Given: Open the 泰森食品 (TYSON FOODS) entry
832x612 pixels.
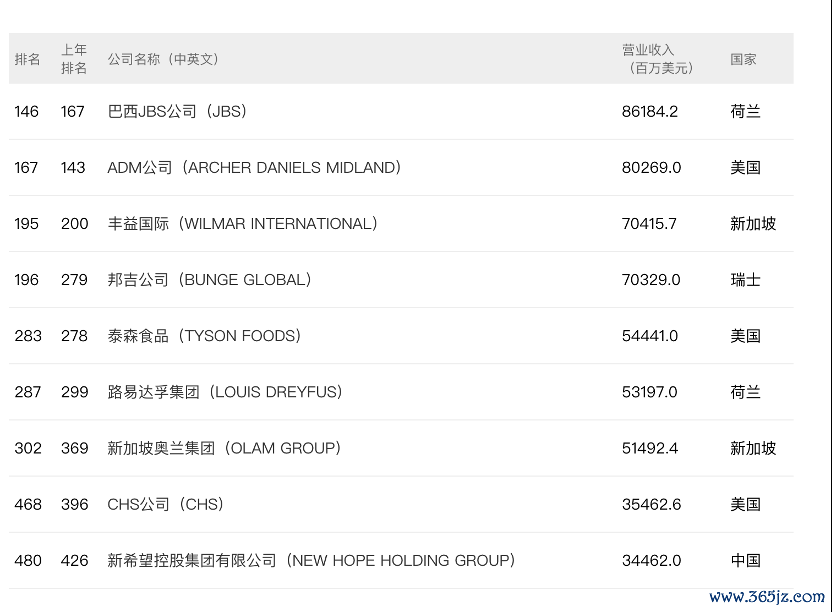Looking at the screenshot, I should click(204, 336).
